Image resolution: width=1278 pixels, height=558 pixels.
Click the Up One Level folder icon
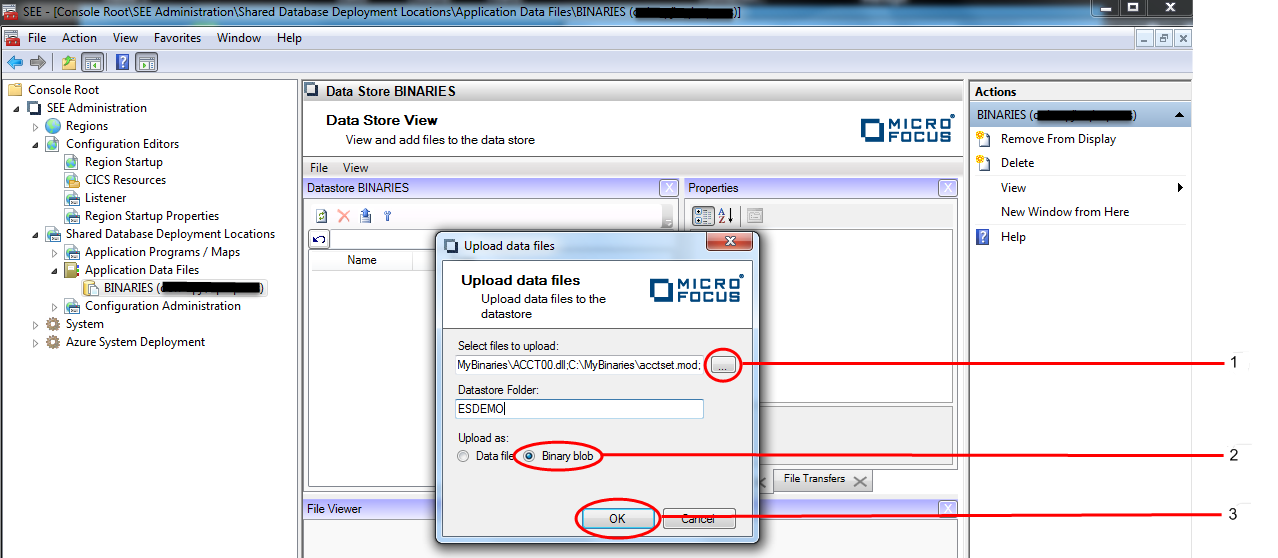68,62
